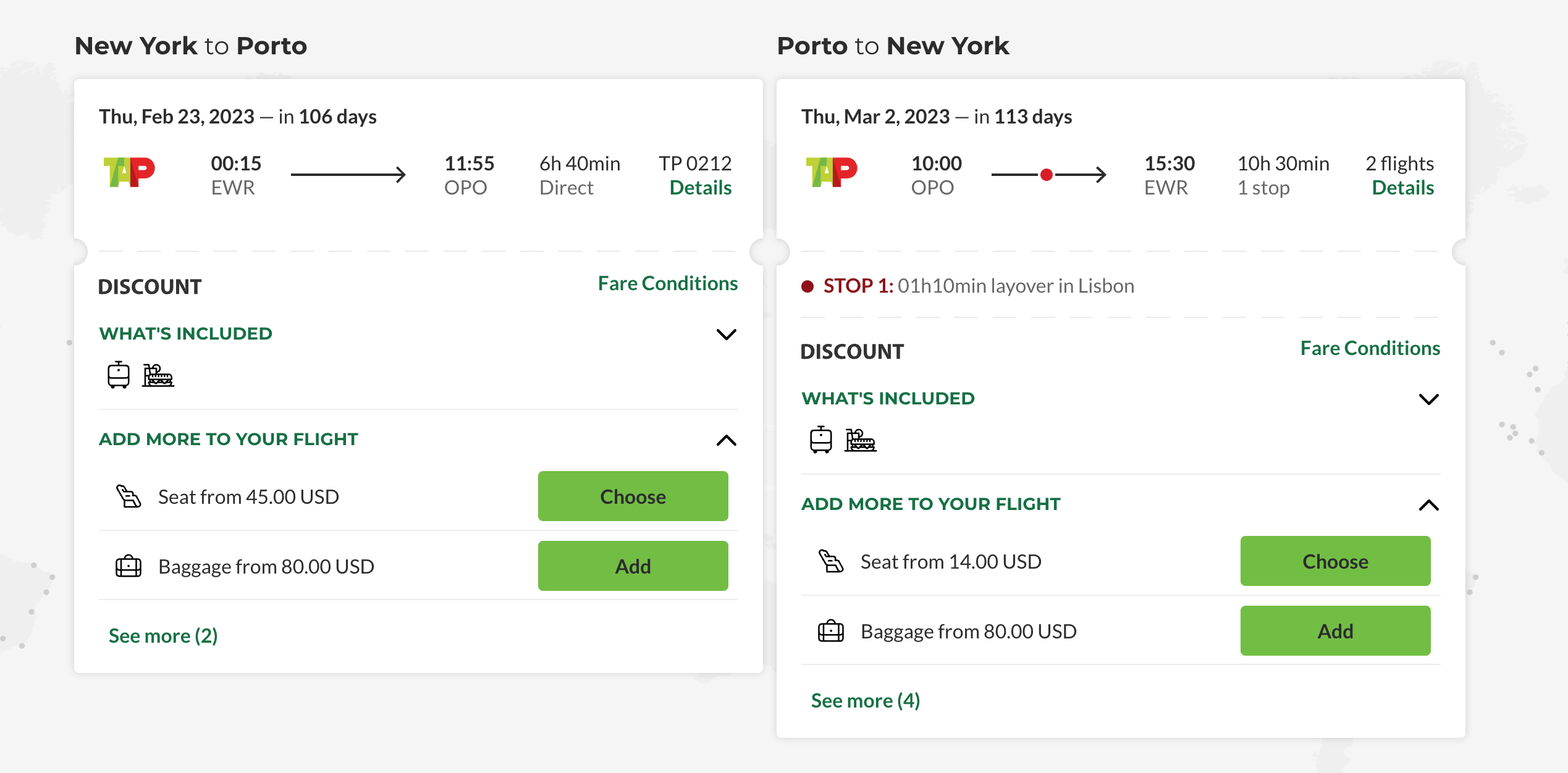1568x773 pixels.
Task: Click seat icon beside Seat from 45.00 USD
Action: coord(129,496)
